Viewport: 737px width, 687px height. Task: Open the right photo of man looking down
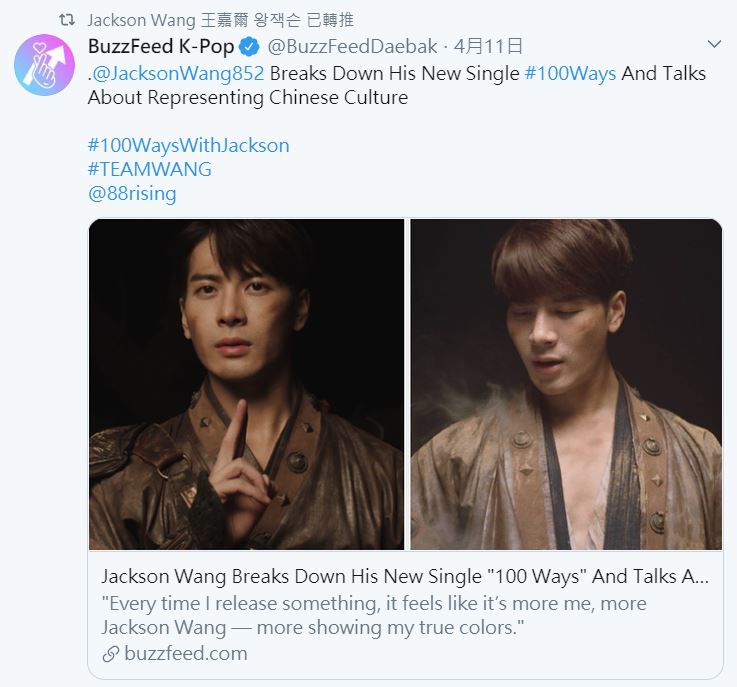click(x=566, y=384)
